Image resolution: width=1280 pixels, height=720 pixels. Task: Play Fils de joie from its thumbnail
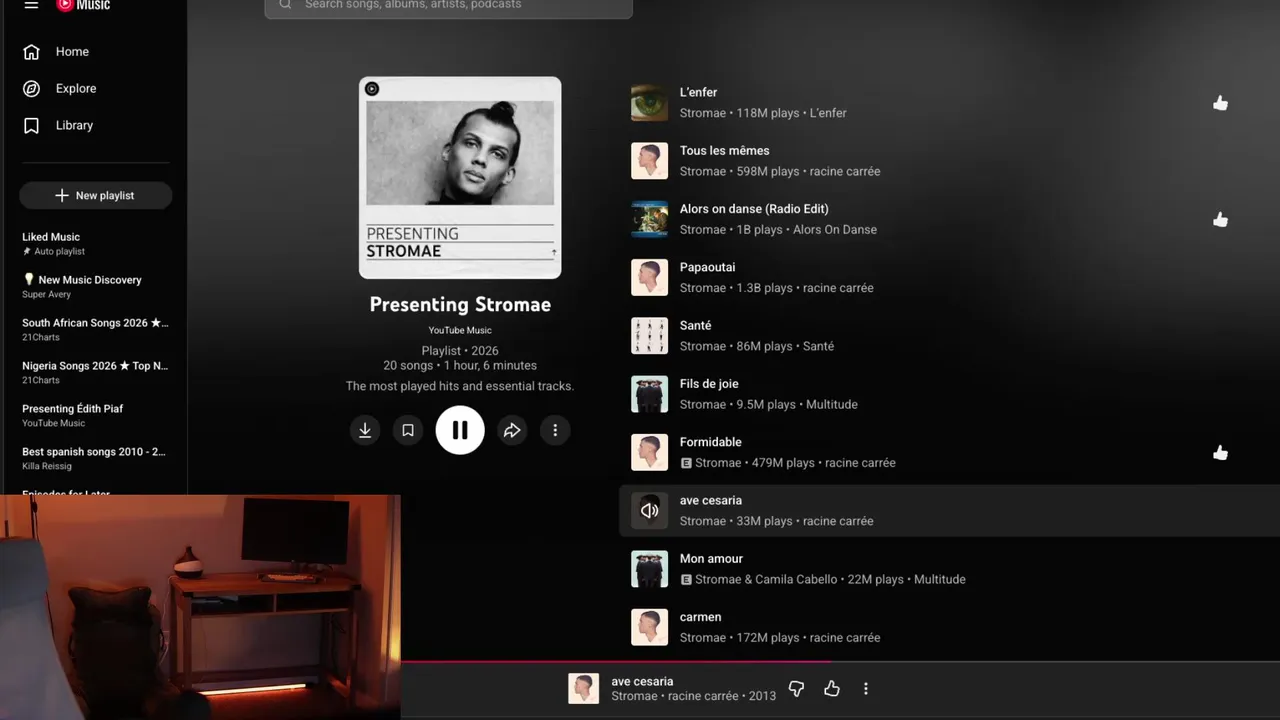coord(649,394)
